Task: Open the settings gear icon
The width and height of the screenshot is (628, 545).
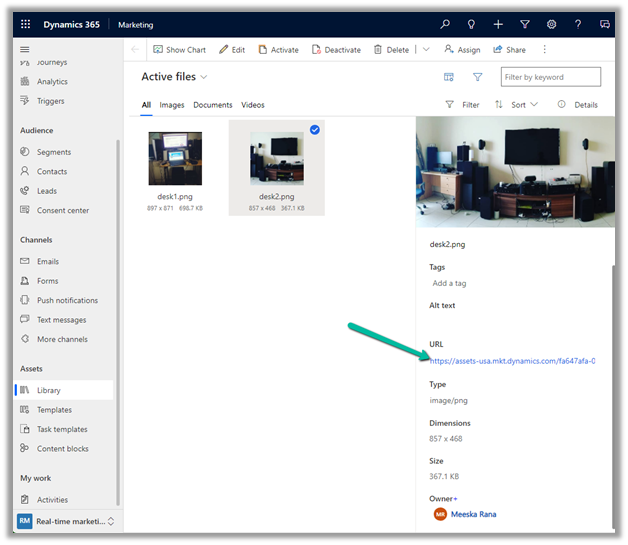Action: [551, 24]
